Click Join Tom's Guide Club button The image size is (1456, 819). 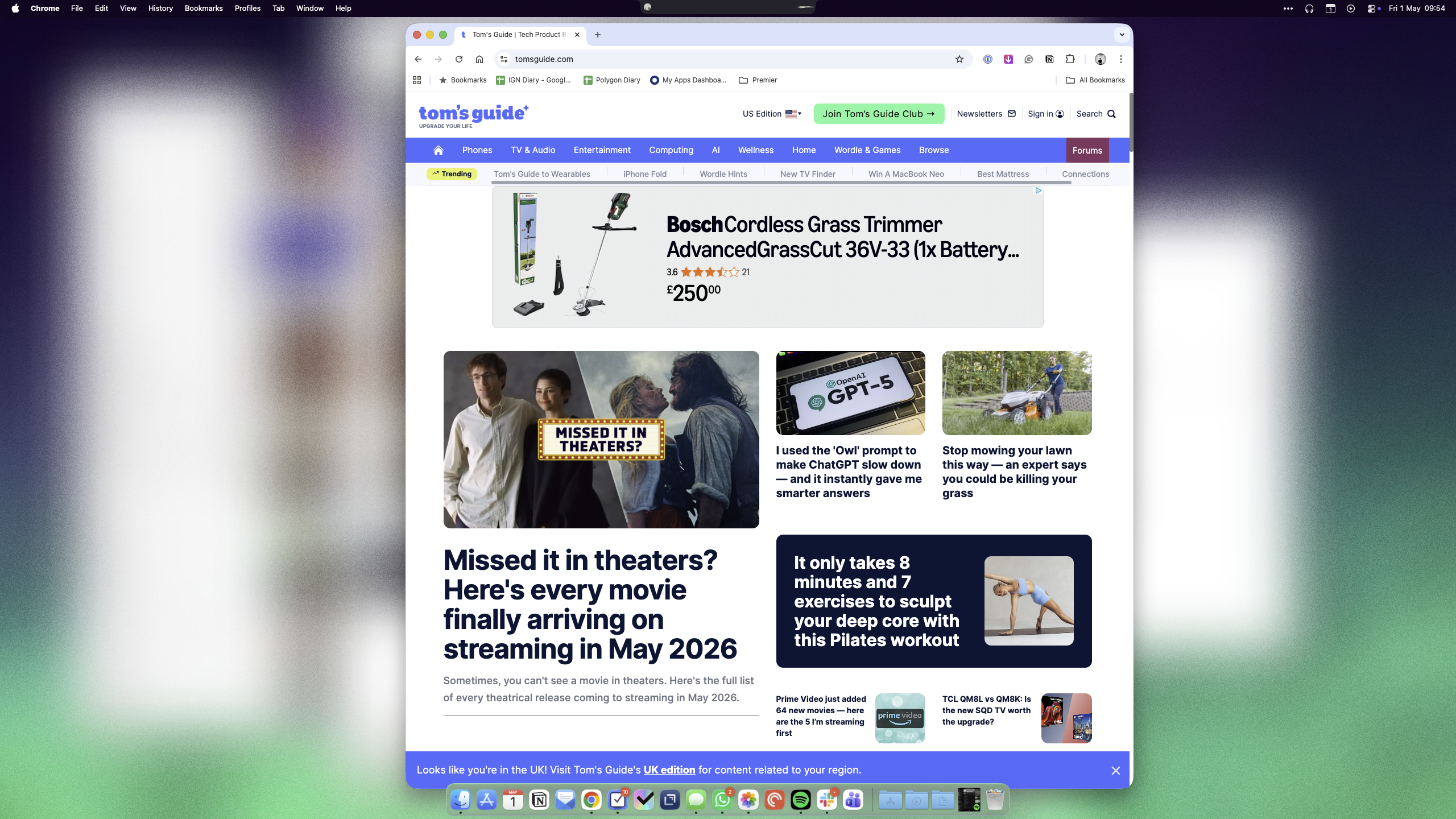click(879, 114)
